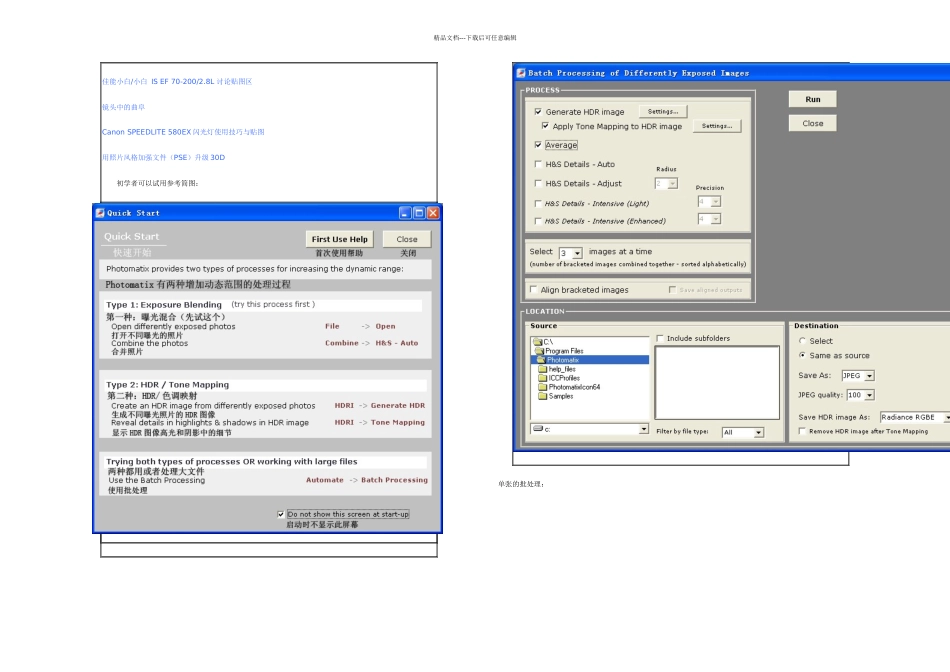950x672 pixels.
Task: Open Canon SPEEDLITE 580EX flash link
Action: [x=183, y=131]
